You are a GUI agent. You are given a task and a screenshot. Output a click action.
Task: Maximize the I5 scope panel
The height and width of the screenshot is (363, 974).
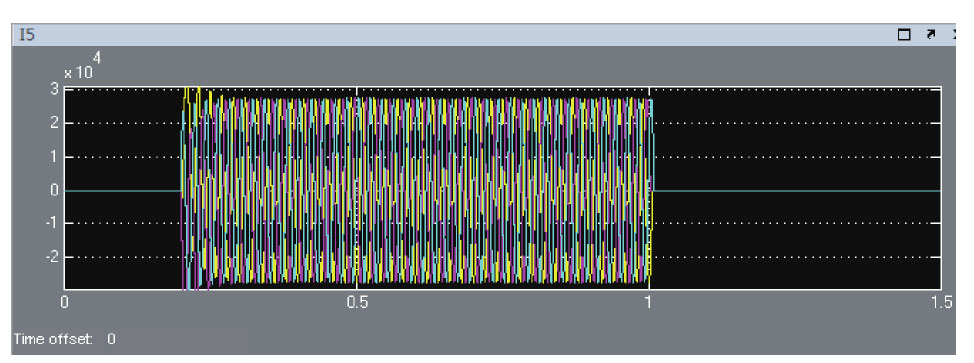coord(904,35)
